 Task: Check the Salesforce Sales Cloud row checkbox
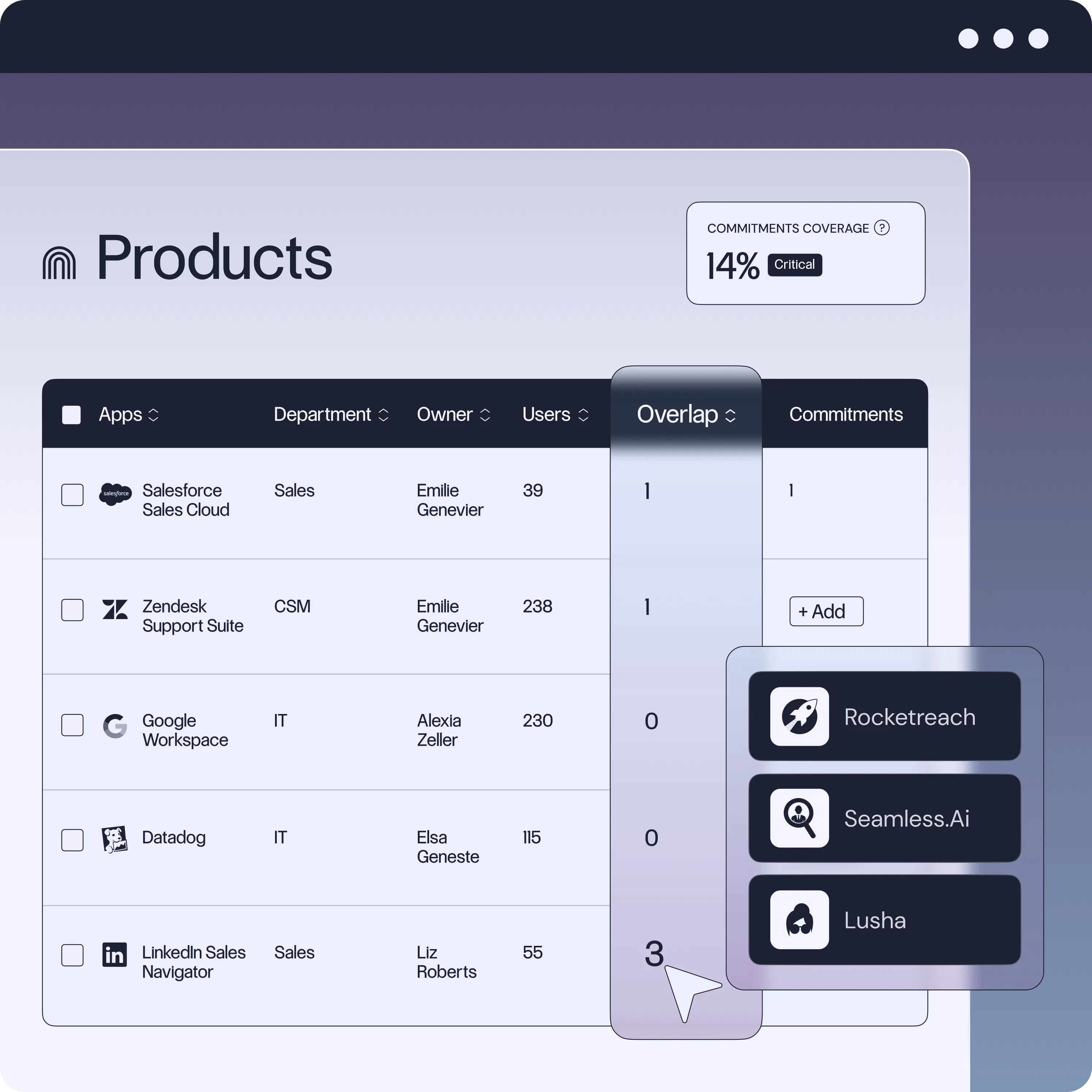coord(72,495)
